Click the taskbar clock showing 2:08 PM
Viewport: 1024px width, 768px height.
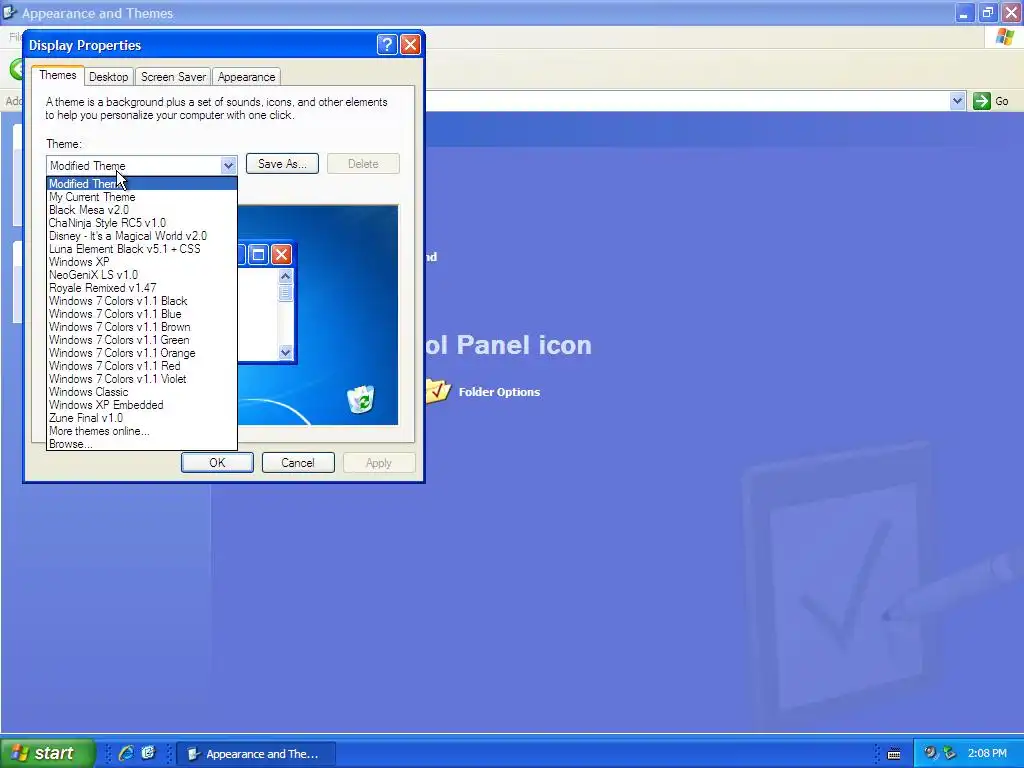click(x=987, y=754)
